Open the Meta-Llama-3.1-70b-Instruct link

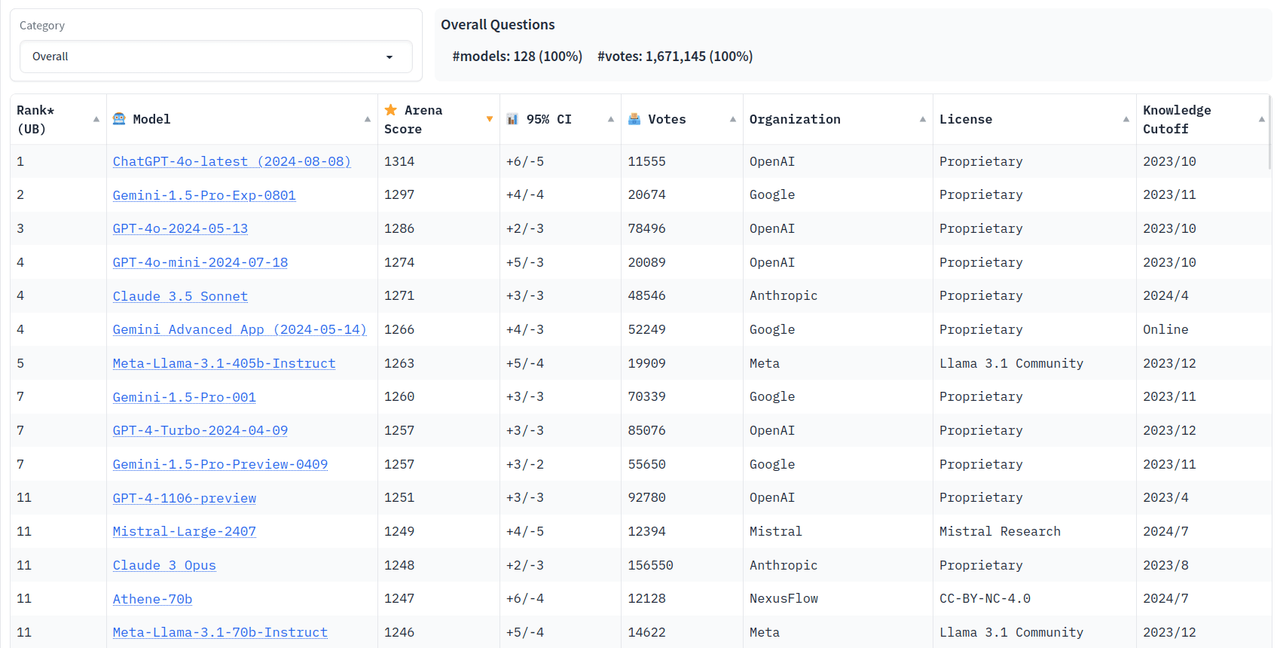tap(220, 632)
